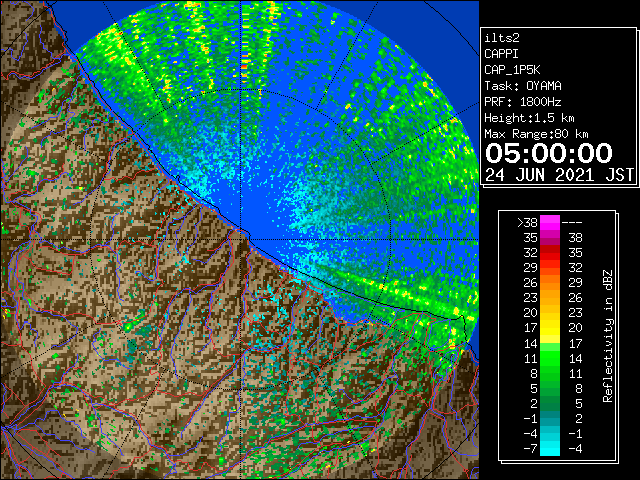Click the magenta >38 dBZ legend swatch
The width and height of the screenshot is (640, 480).
point(550,223)
